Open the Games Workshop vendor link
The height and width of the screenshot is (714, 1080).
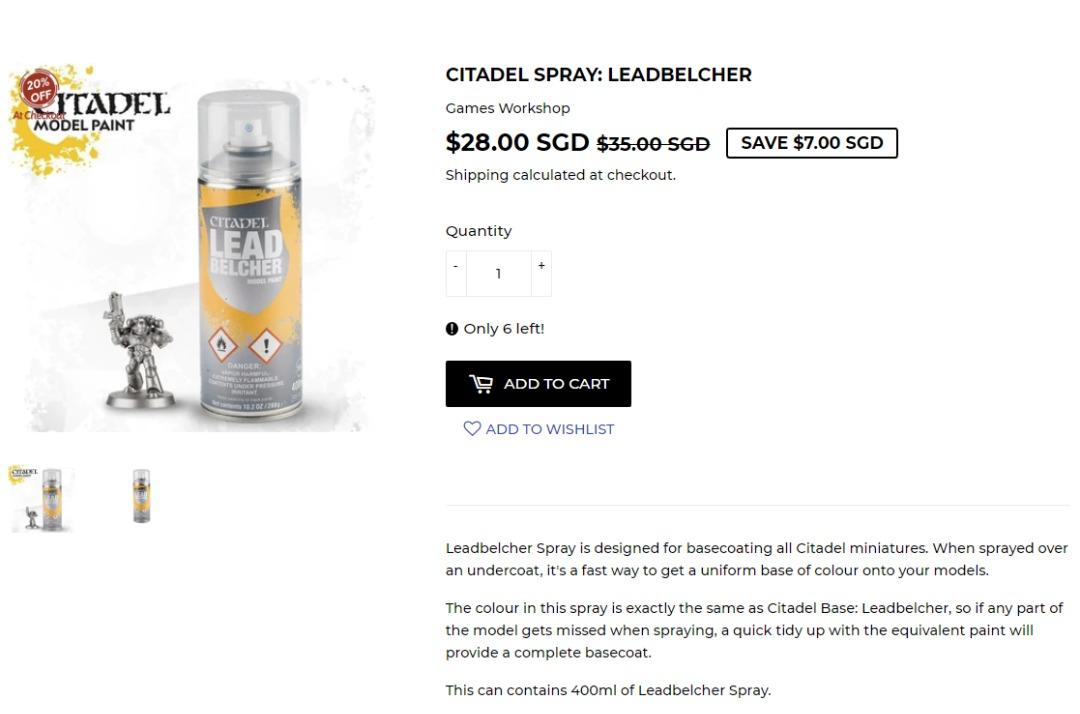507,108
